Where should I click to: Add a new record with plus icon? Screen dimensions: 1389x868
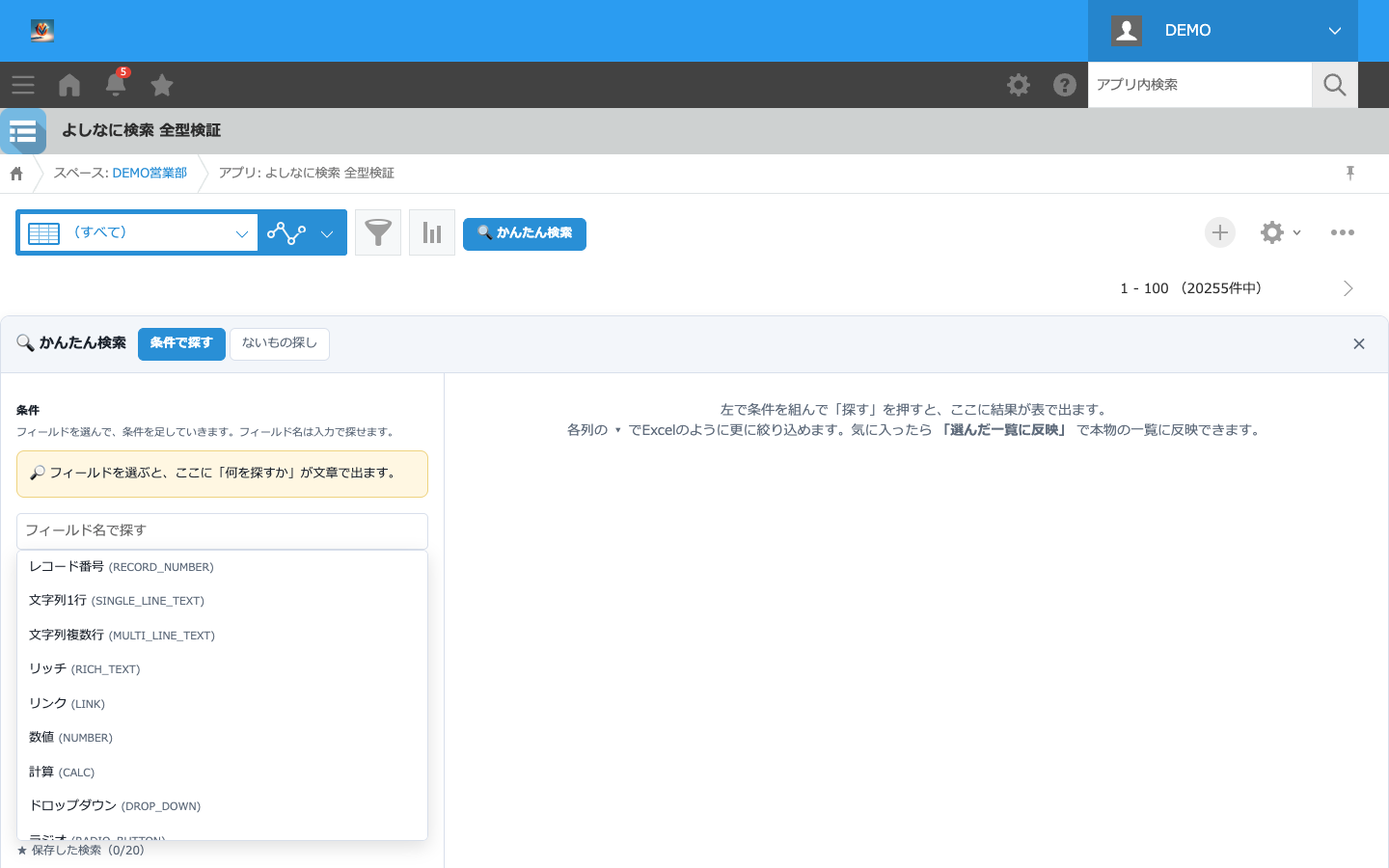[x=1220, y=232]
